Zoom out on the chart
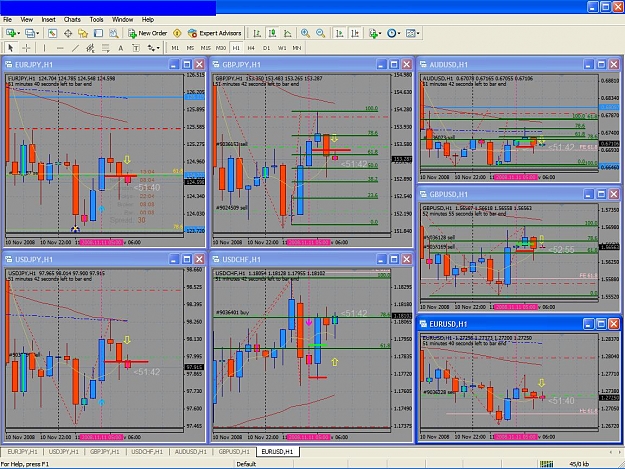This screenshot has height=469, width=625. point(320,33)
